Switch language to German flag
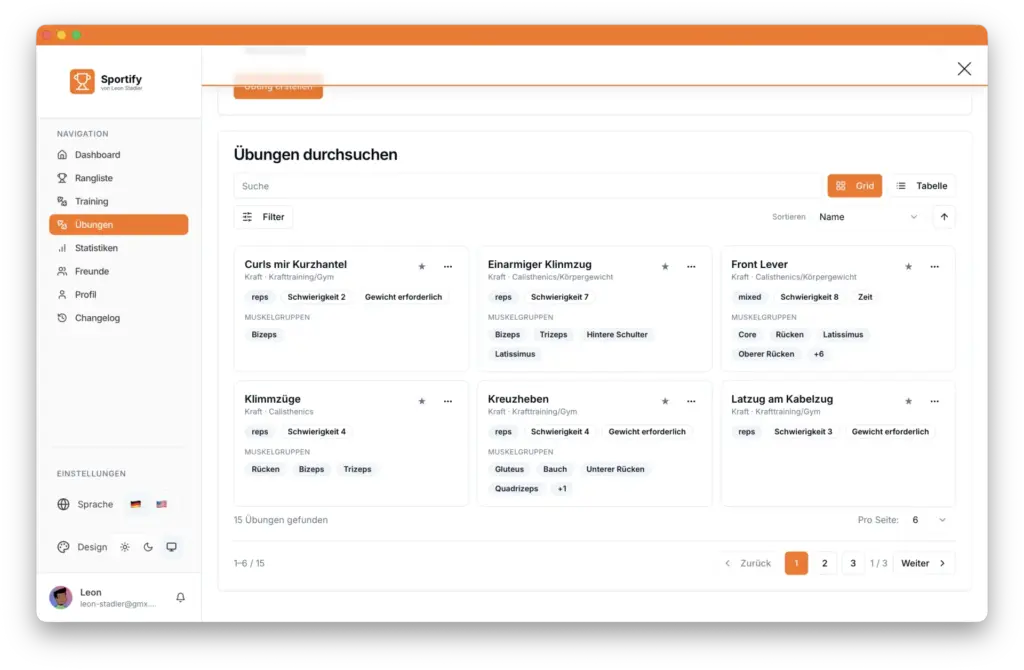The image size is (1024, 670). 136,505
